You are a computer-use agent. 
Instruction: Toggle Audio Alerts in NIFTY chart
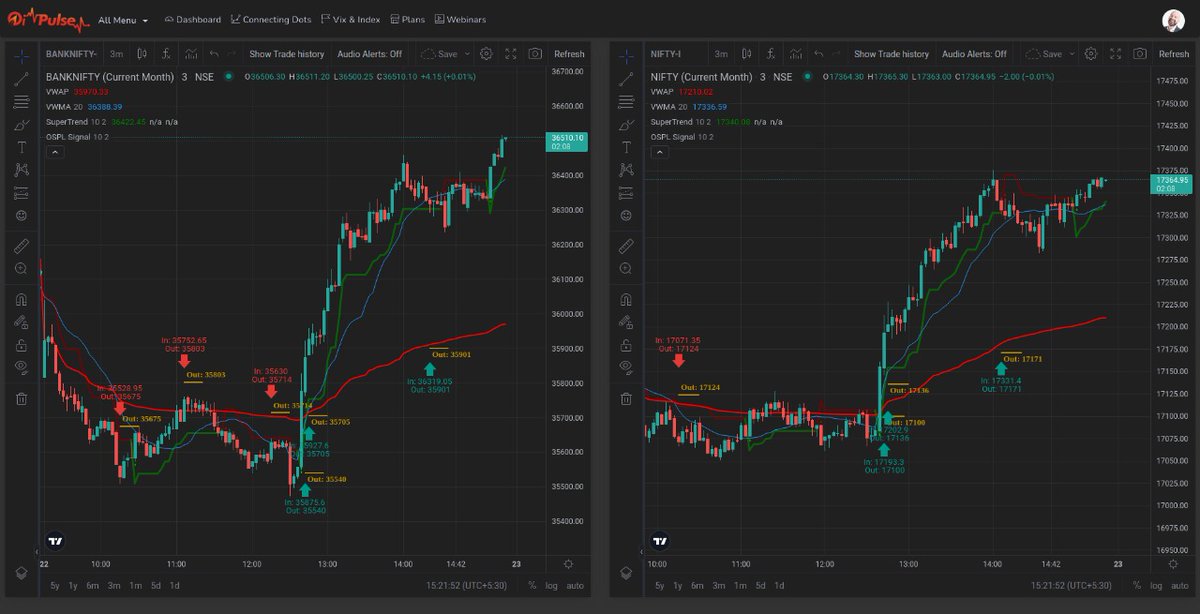click(974, 54)
